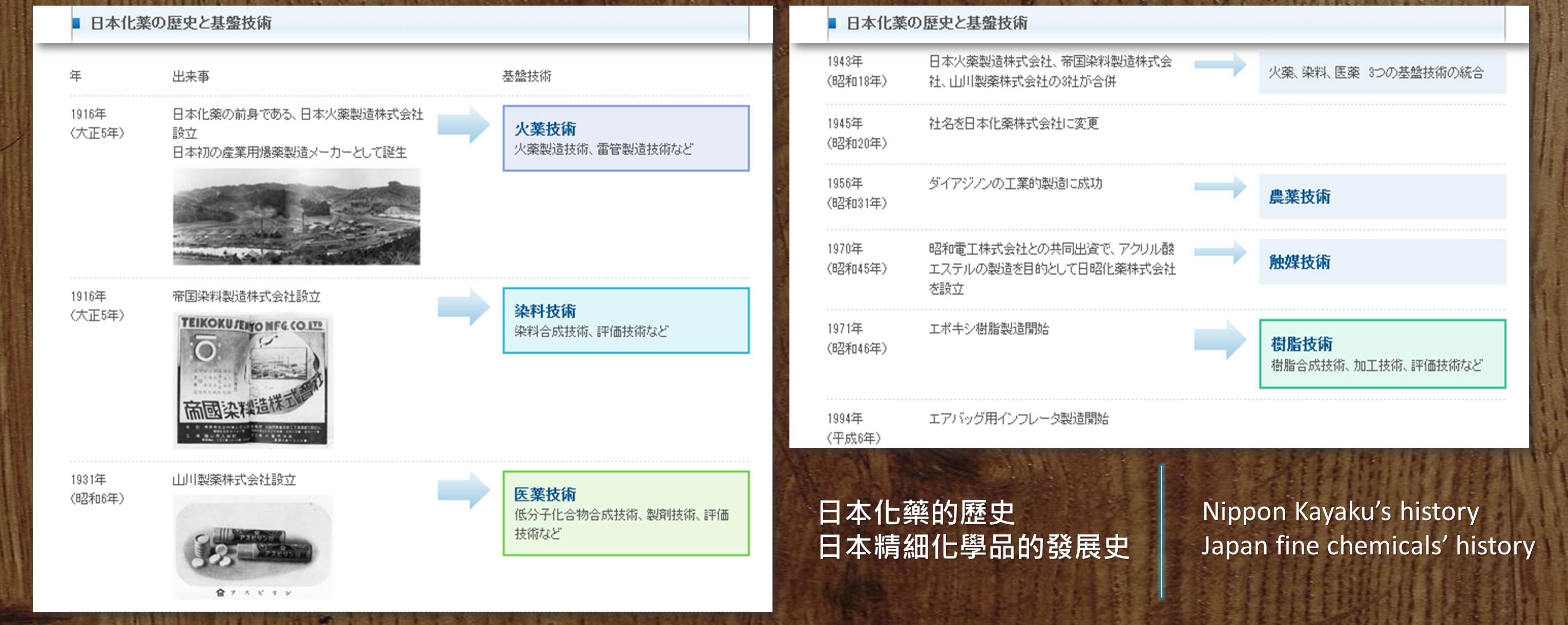Click the 触媒技術 label
This screenshot has width=1568, height=625.
tap(1299, 262)
